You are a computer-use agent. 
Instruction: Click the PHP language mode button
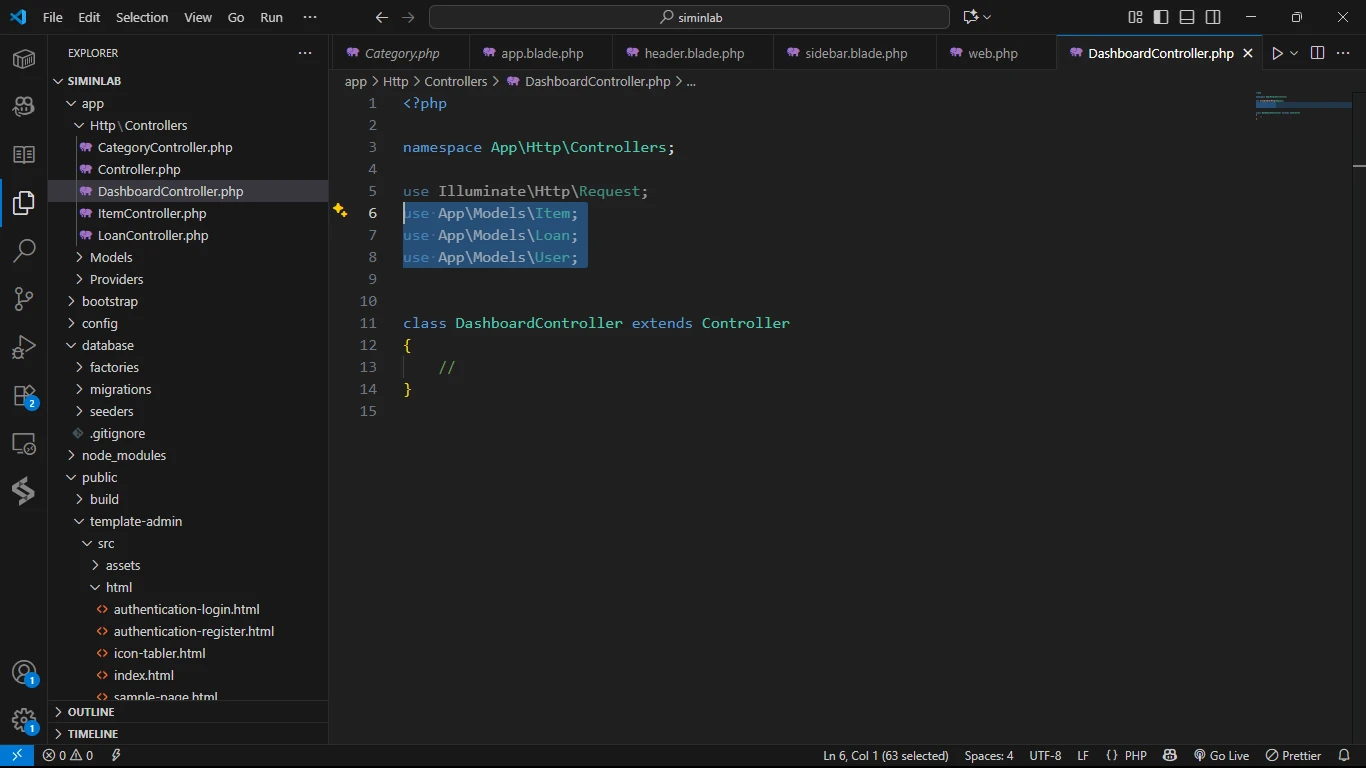coord(1135,755)
